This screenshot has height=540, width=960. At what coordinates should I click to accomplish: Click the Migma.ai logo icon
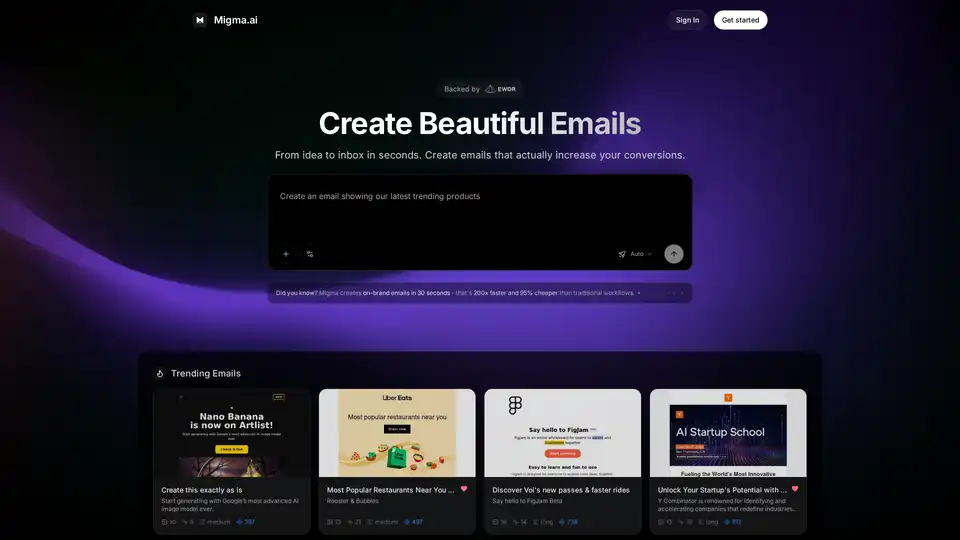pos(200,20)
